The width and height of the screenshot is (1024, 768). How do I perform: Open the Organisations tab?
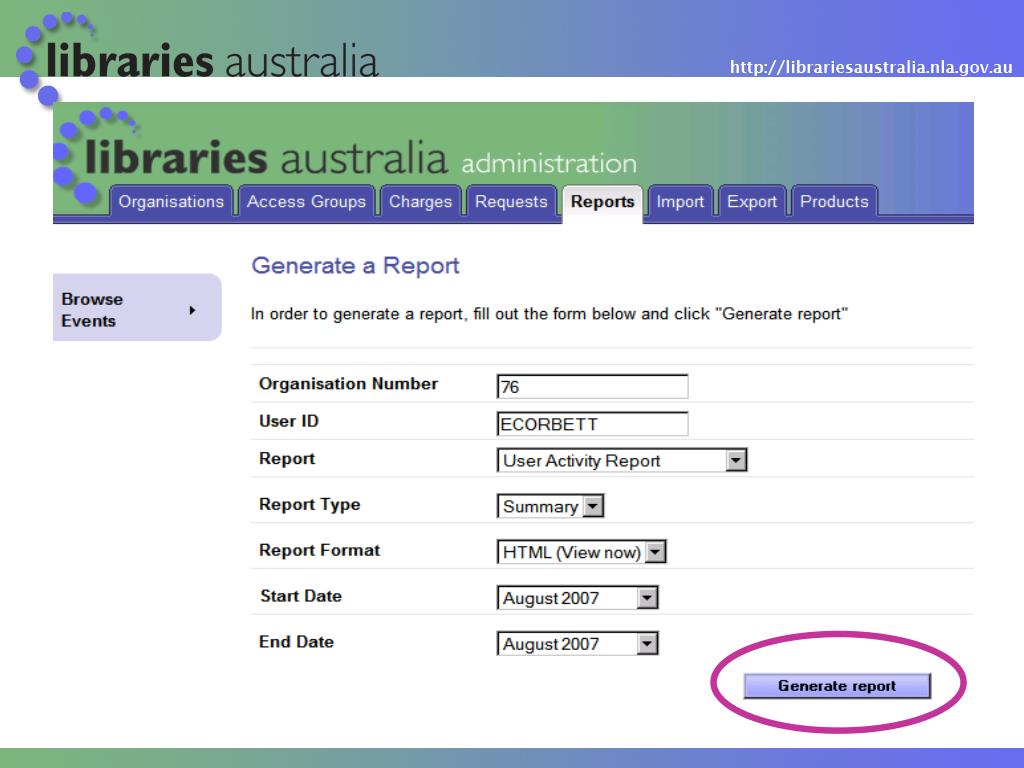pos(171,202)
